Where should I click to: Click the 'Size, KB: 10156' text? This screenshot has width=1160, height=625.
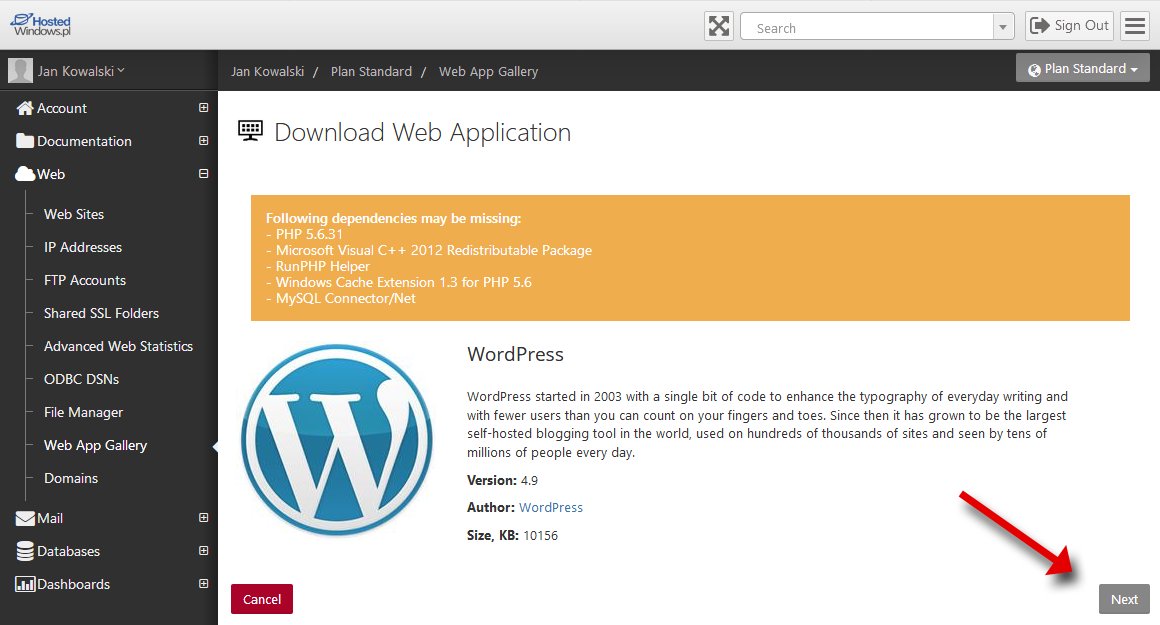(x=512, y=536)
